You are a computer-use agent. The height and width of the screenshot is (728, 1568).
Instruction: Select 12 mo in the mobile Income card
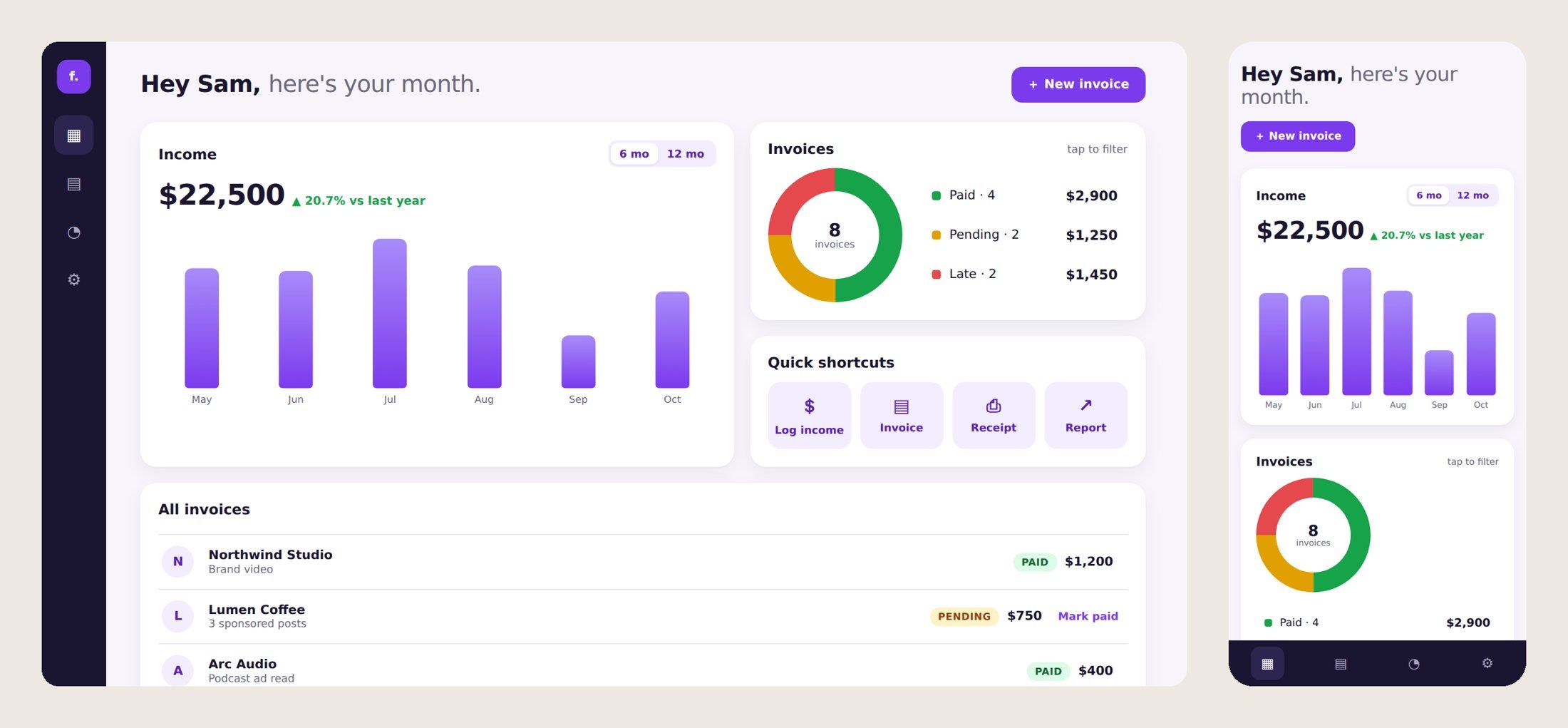click(1472, 195)
